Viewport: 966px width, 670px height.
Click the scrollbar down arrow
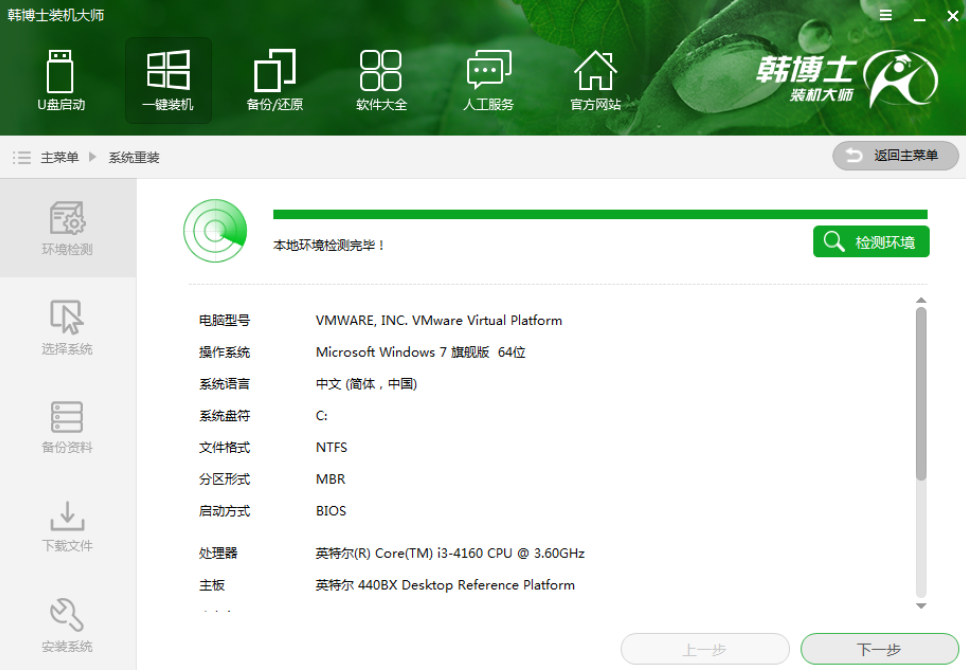[x=921, y=606]
